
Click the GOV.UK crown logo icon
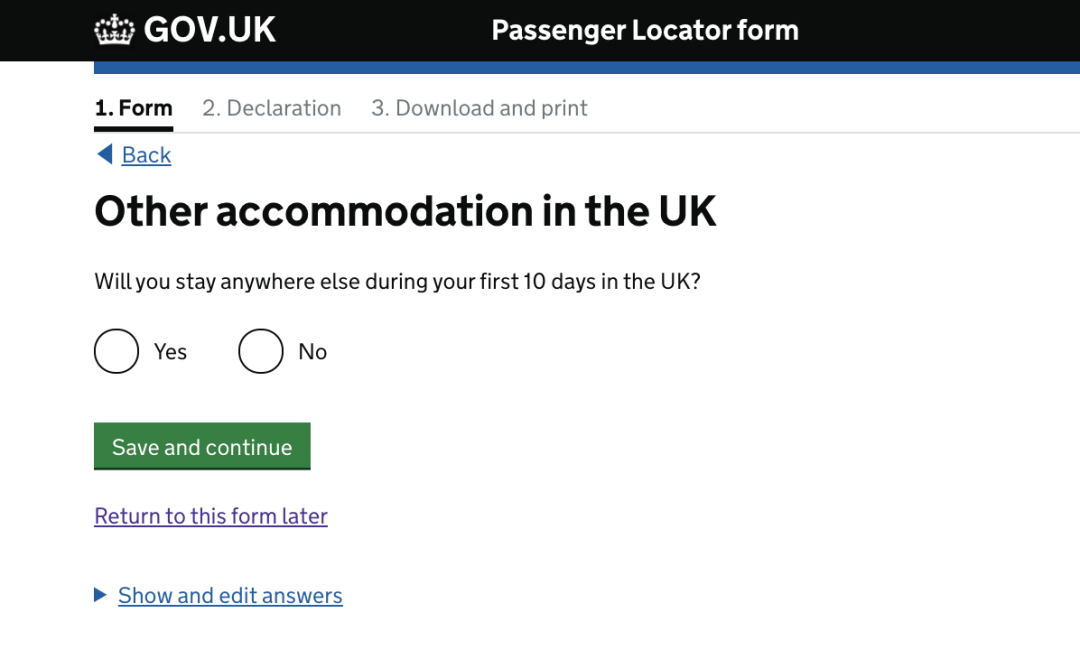(114, 30)
